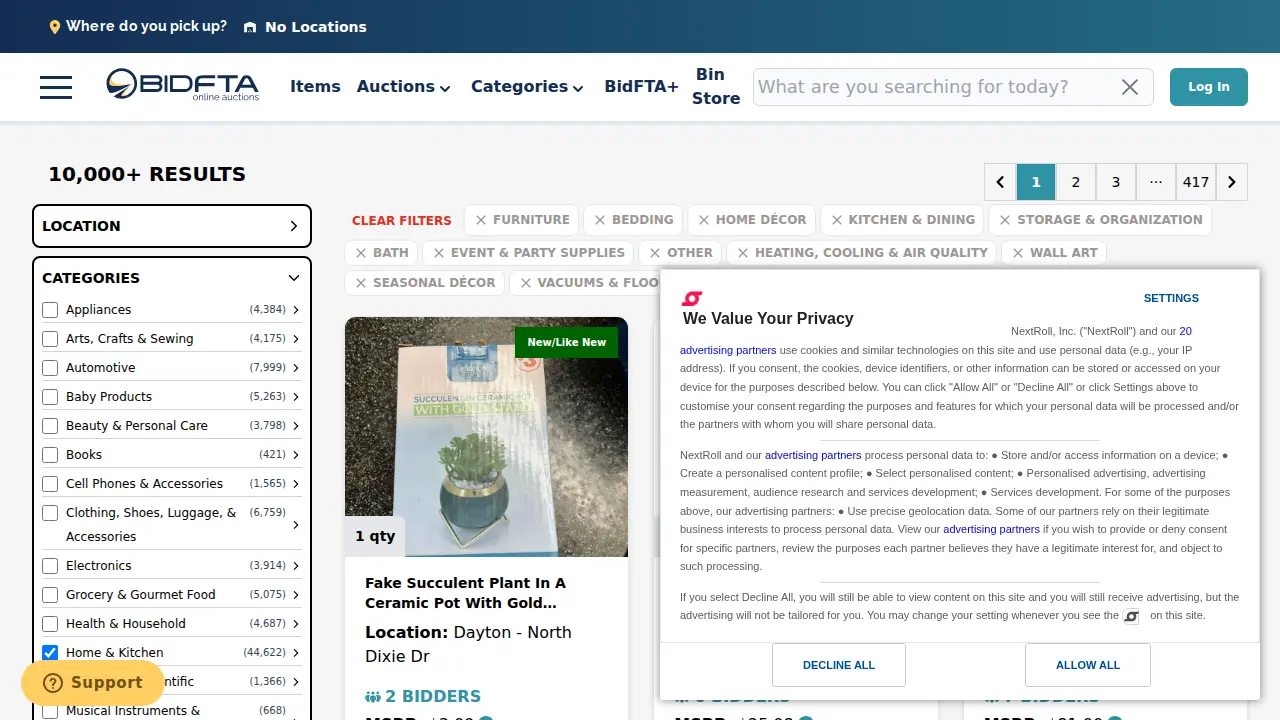Viewport: 1280px width, 720px height.
Task: Remove the VACUUMS & FLOOR filter chip
Action: pyautogui.click(x=525, y=283)
